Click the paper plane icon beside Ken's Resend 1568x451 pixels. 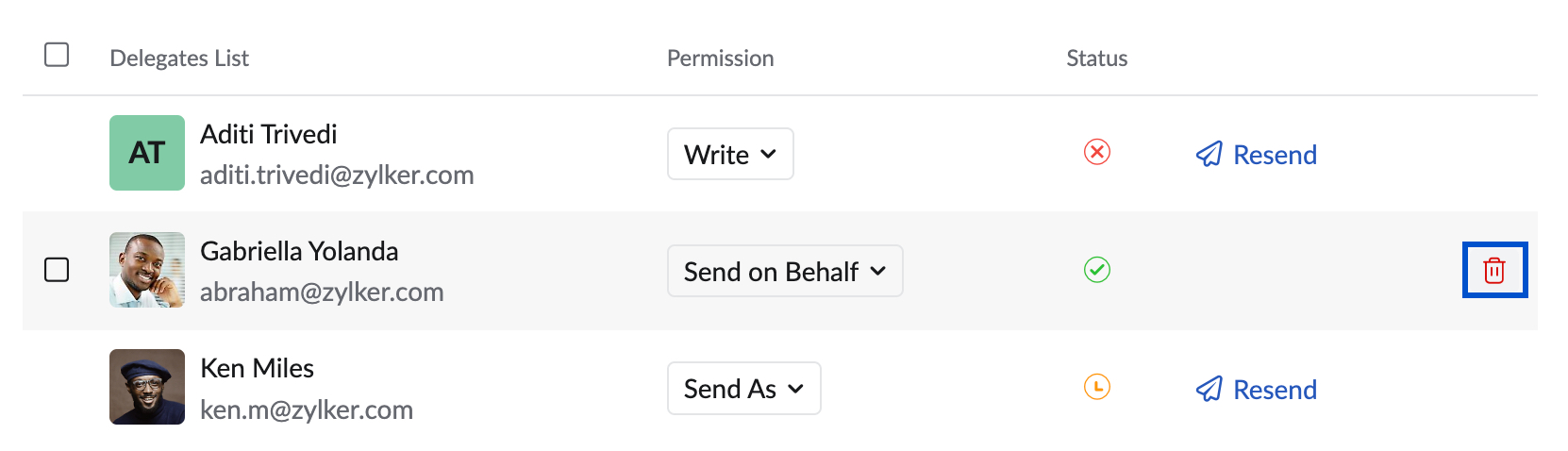pyautogui.click(x=1209, y=389)
